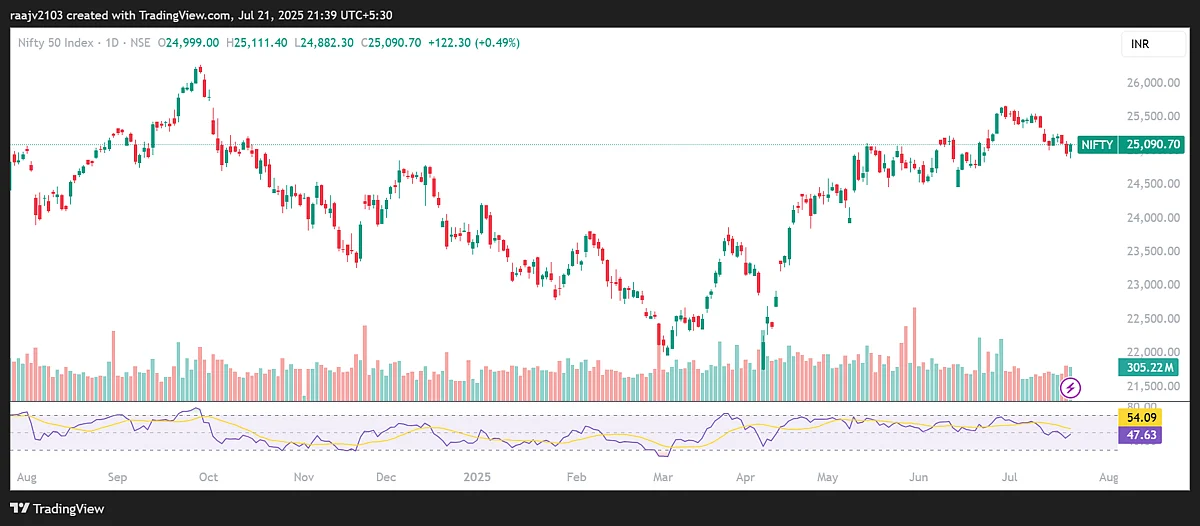Click the 26,000.00 price axis label
This screenshot has height=526, width=1200.
[1155, 83]
